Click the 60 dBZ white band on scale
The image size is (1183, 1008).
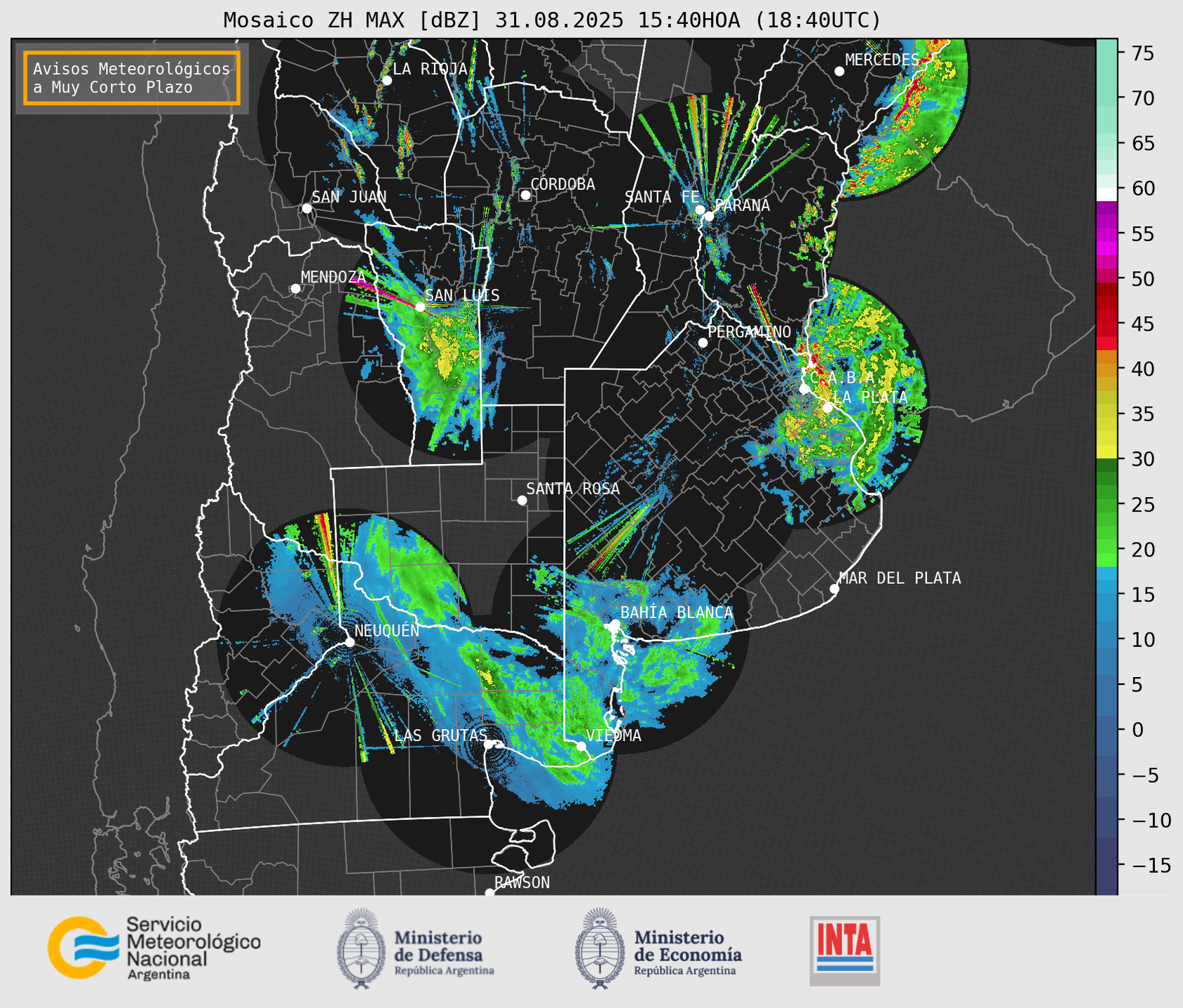[x=1107, y=193]
